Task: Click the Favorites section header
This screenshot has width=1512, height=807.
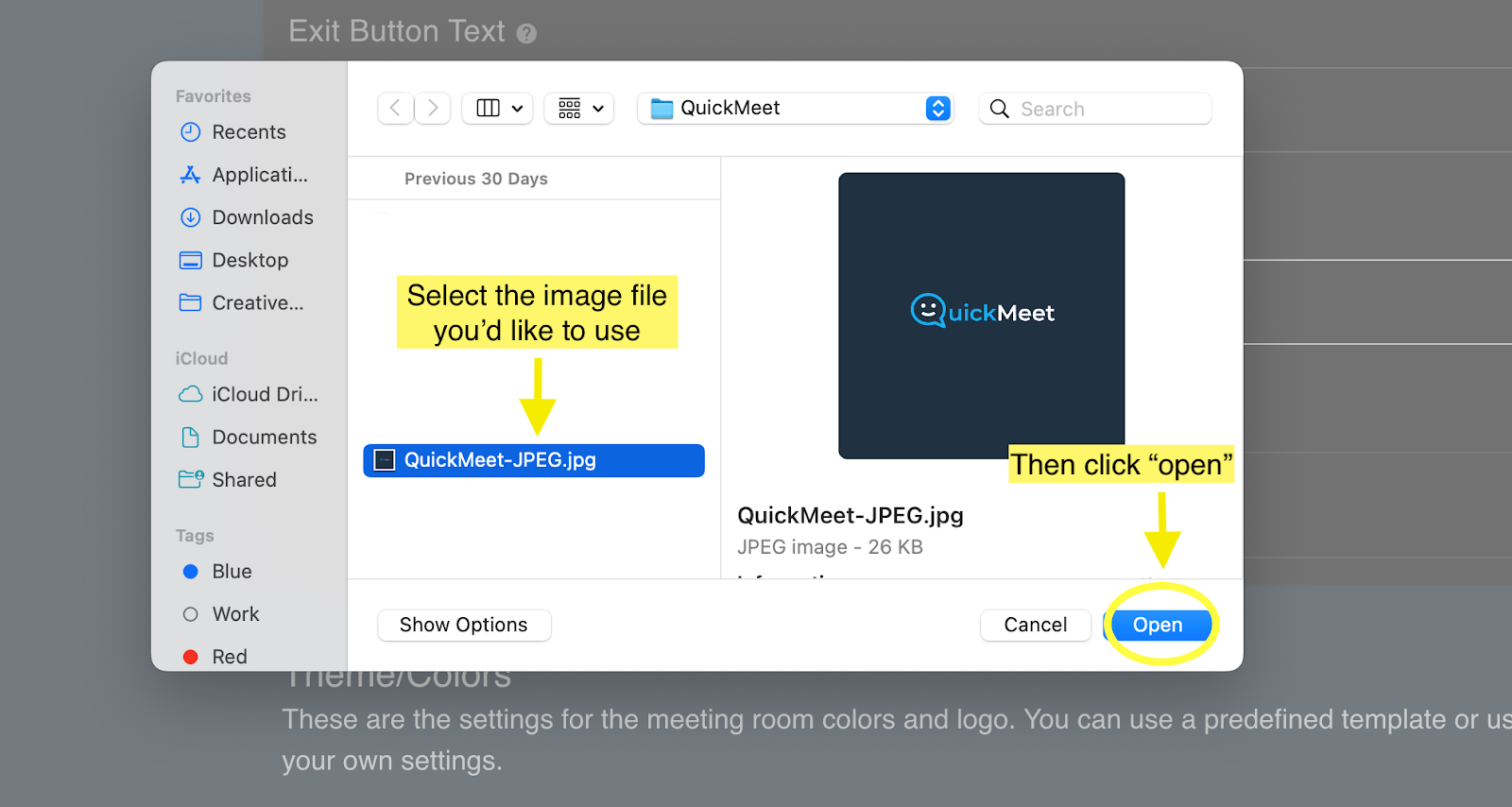Action: tap(214, 96)
